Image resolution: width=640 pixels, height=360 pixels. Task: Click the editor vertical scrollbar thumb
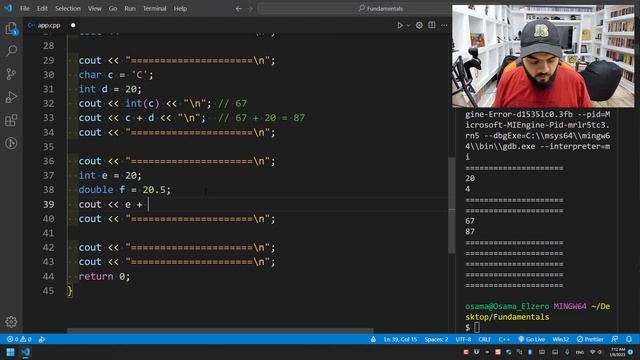[x=451, y=205]
